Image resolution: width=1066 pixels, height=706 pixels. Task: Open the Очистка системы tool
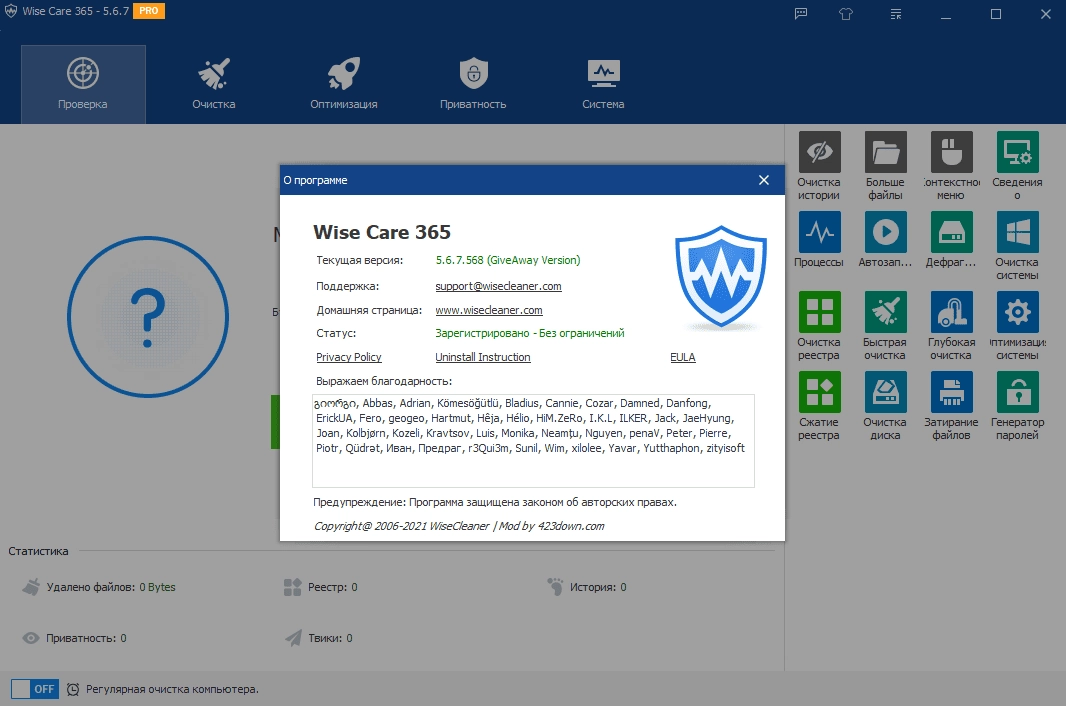click(x=1017, y=246)
